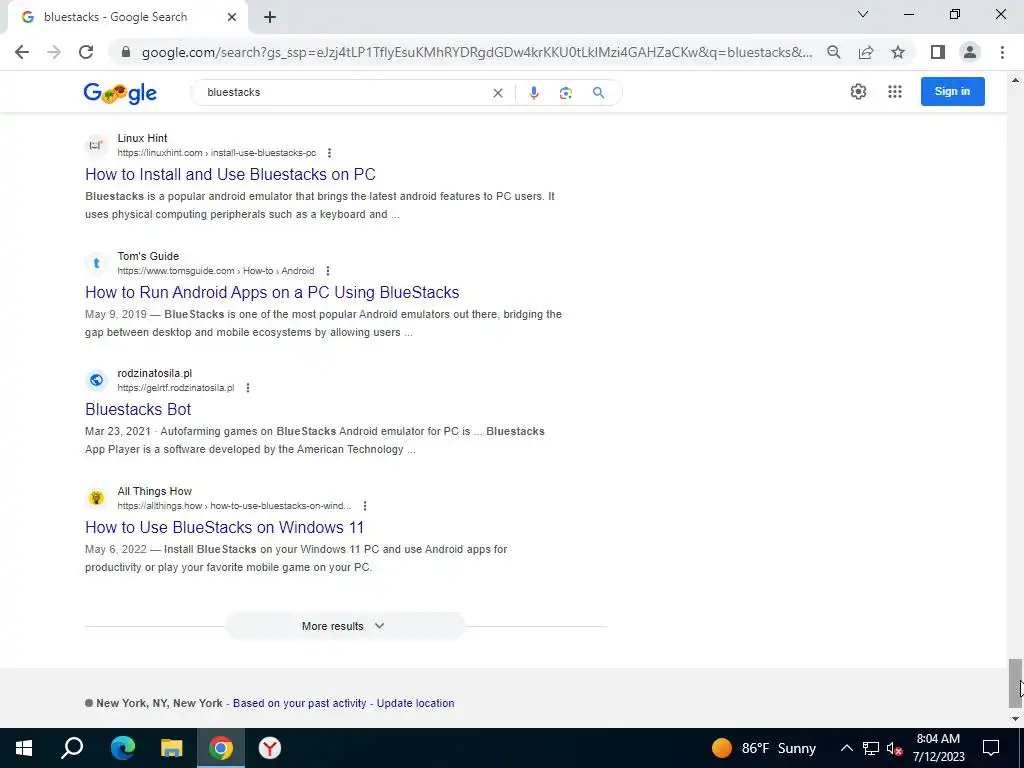Screen dimensions: 1024x768
Task: Go back with the browser back arrow
Action: pos(22,52)
